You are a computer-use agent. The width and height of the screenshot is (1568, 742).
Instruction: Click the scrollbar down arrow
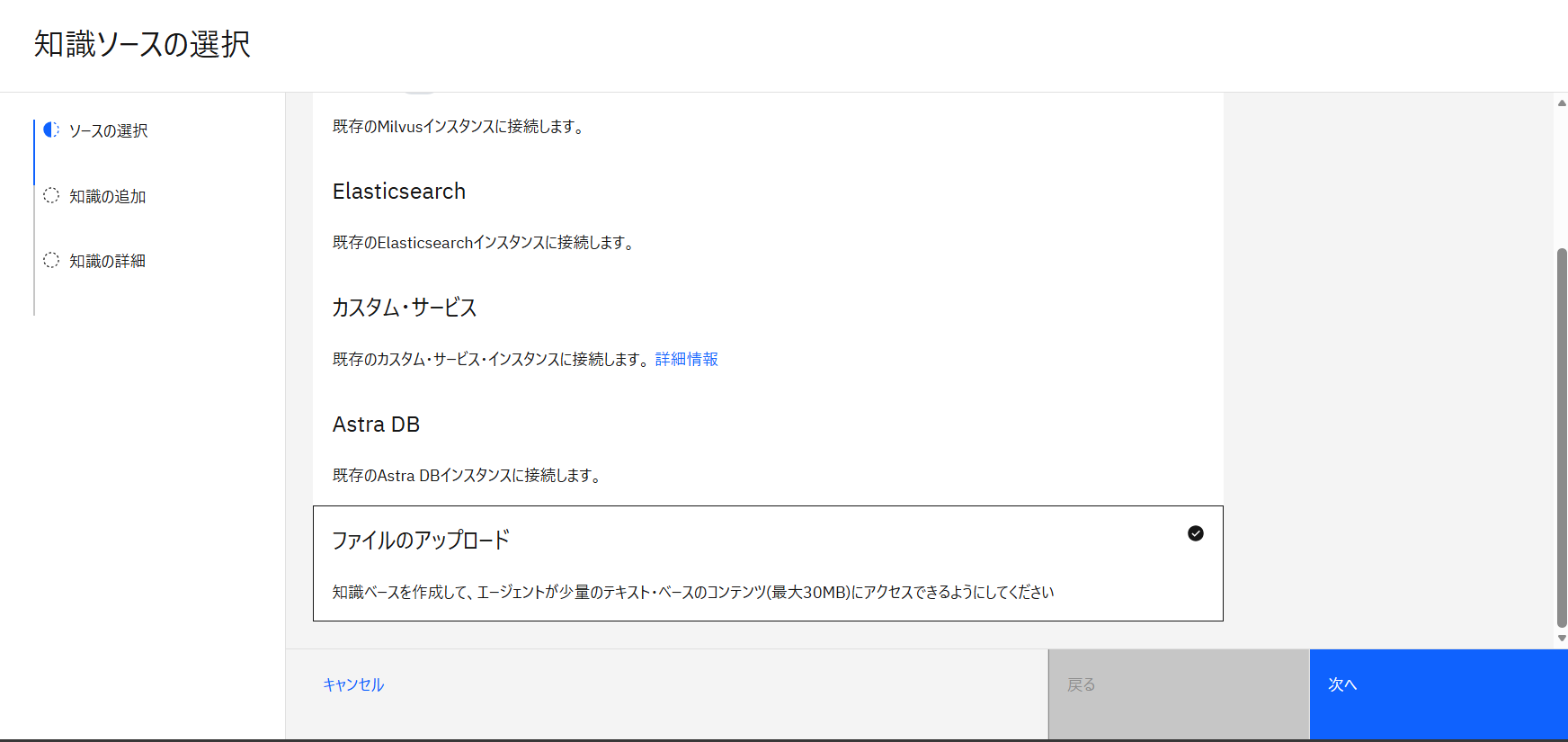pos(1562,638)
